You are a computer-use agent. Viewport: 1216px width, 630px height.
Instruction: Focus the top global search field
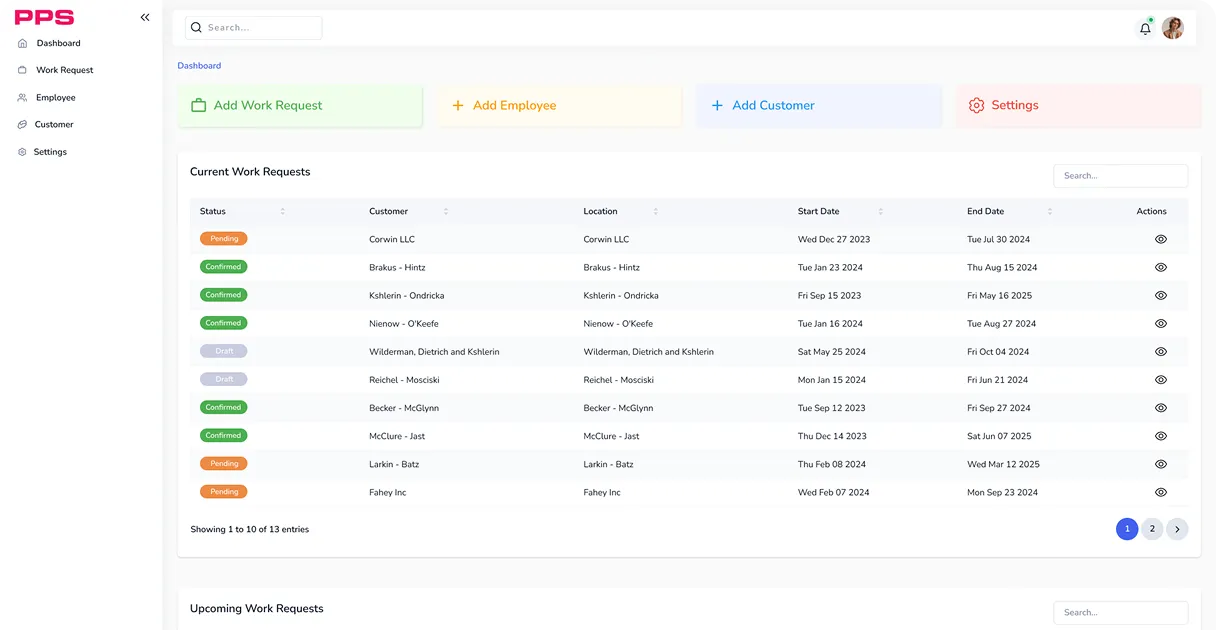(x=253, y=28)
